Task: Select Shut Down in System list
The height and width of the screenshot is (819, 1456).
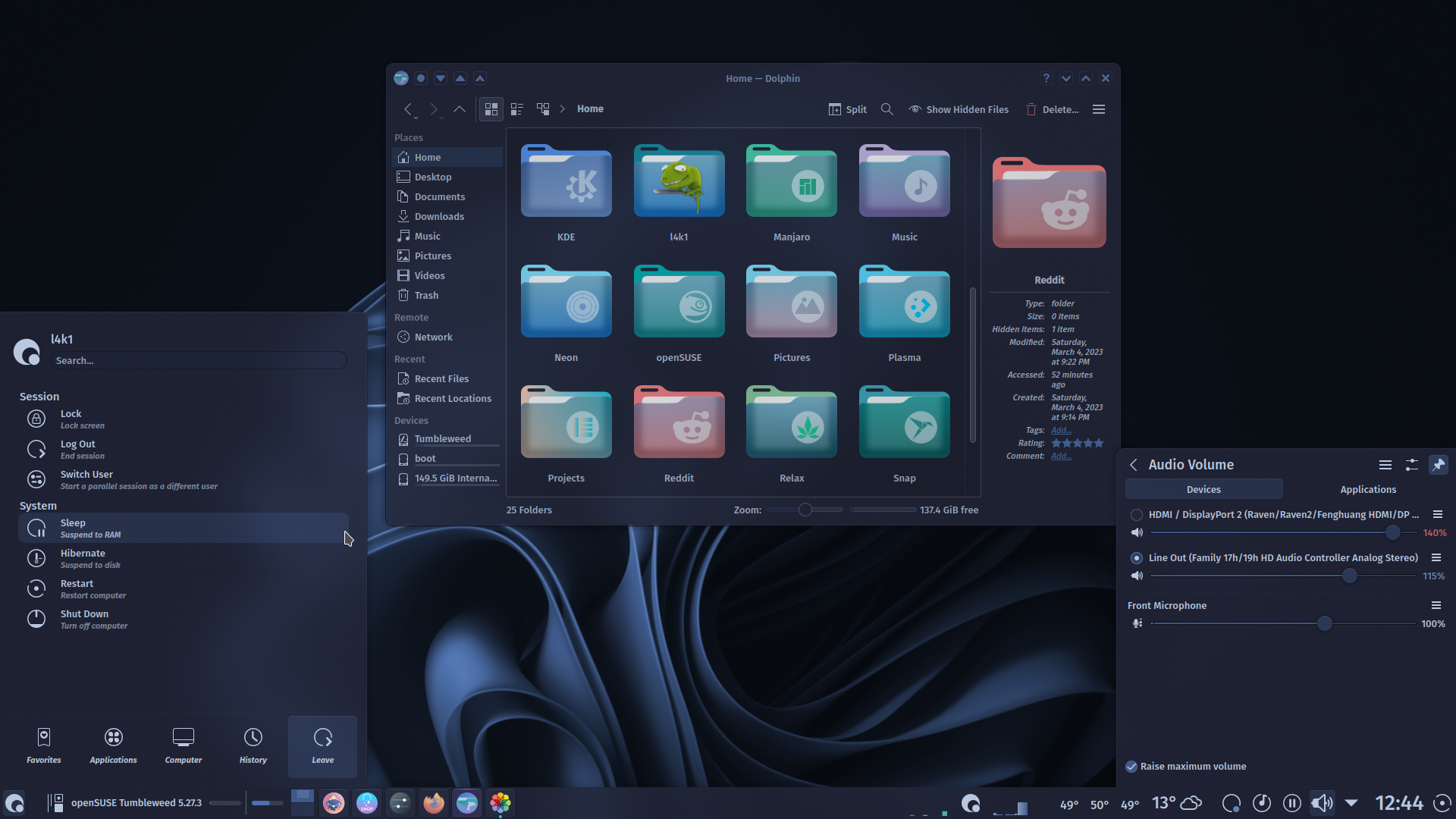Action: pyautogui.click(x=183, y=620)
